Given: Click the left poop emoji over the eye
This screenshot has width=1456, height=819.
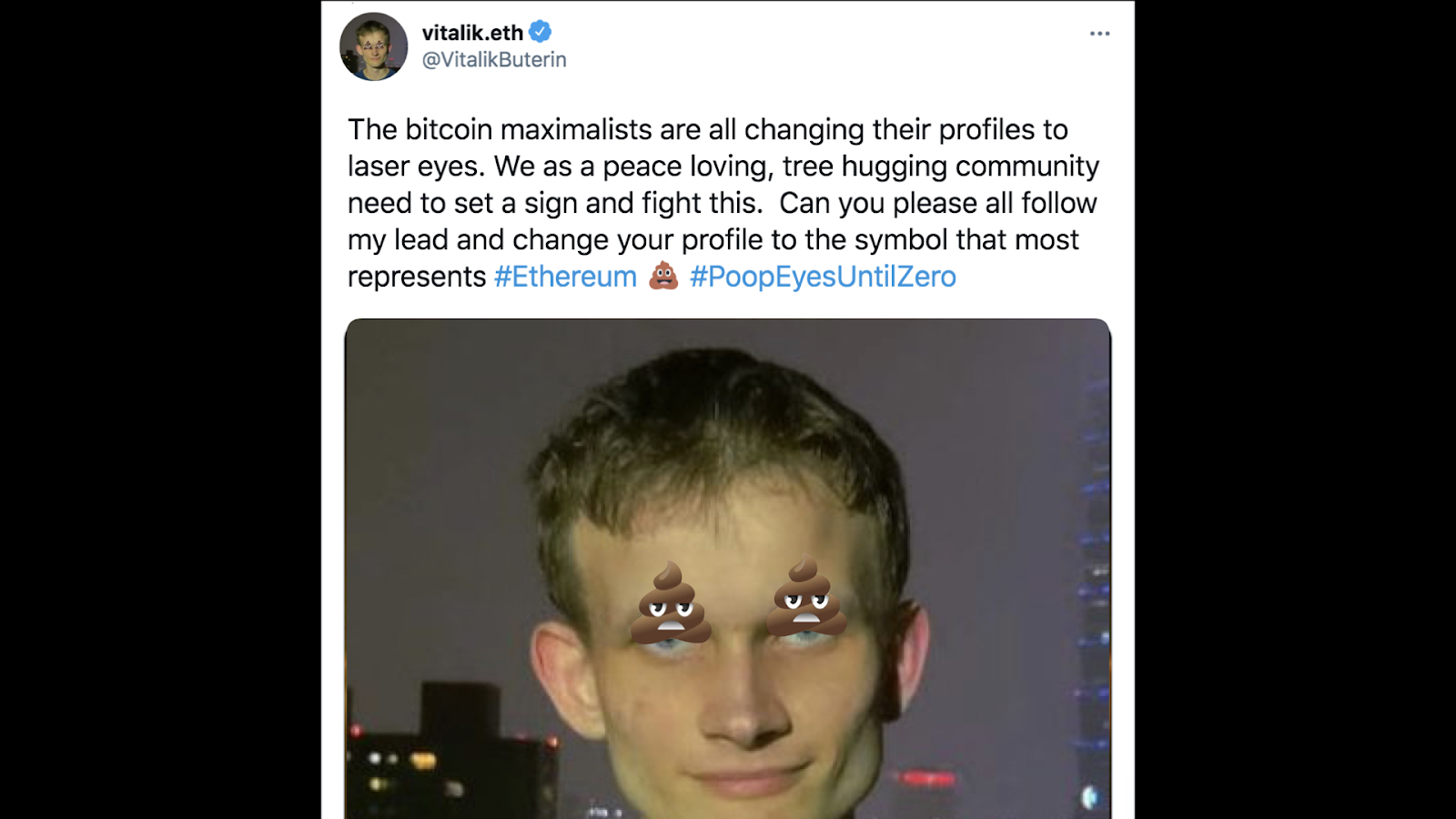Looking at the screenshot, I should coord(671,602).
